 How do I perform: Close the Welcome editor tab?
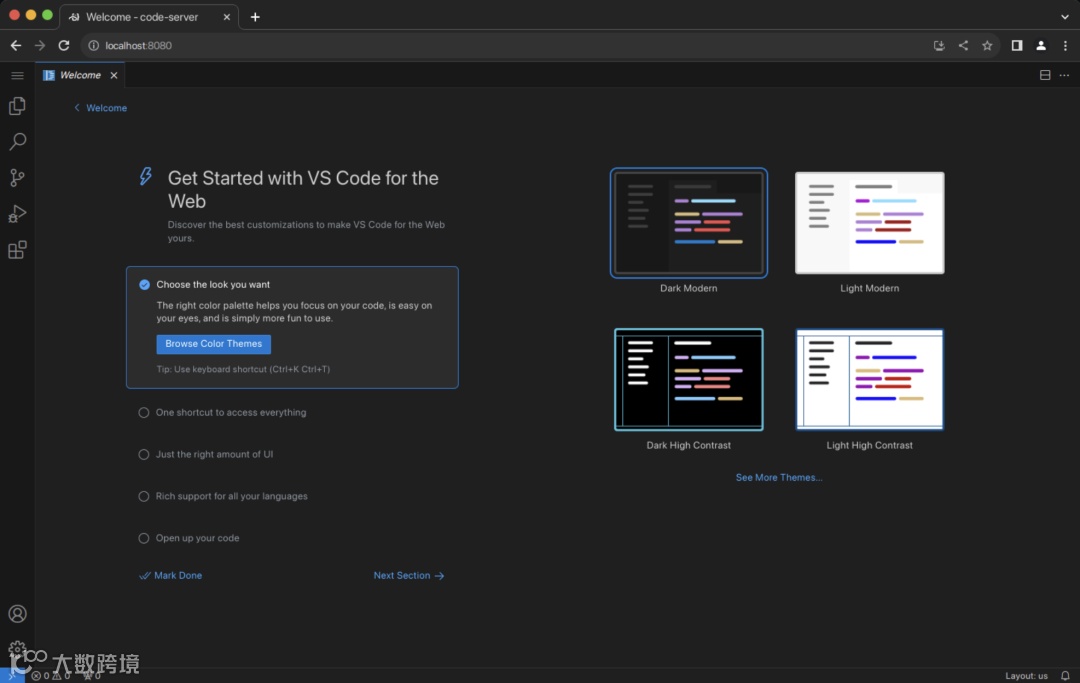click(x=114, y=75)
